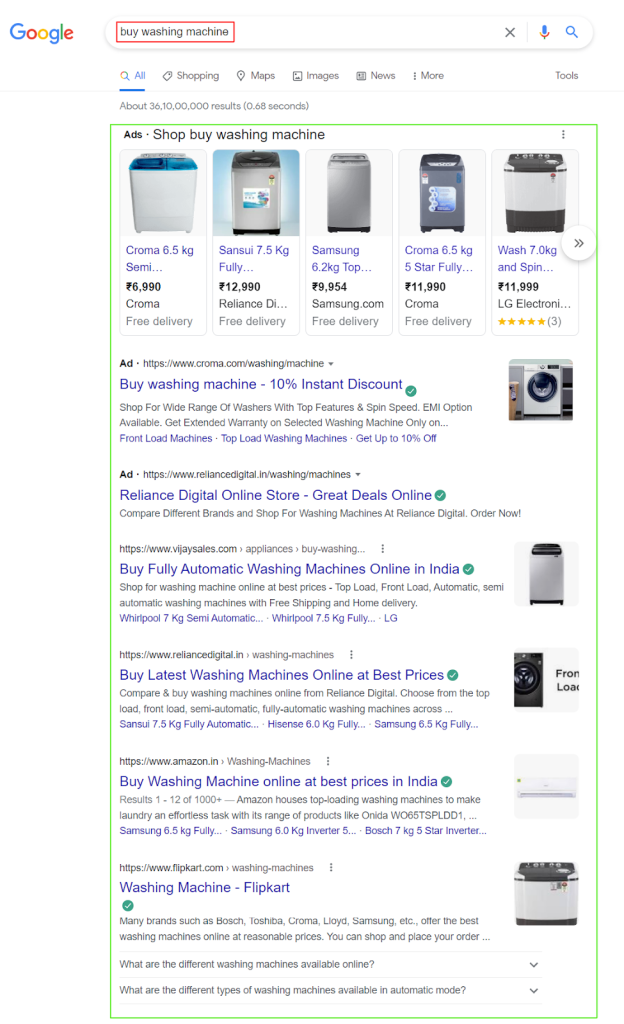Open Wash 7.0kg and Spin product image

(x=535, y=193)
